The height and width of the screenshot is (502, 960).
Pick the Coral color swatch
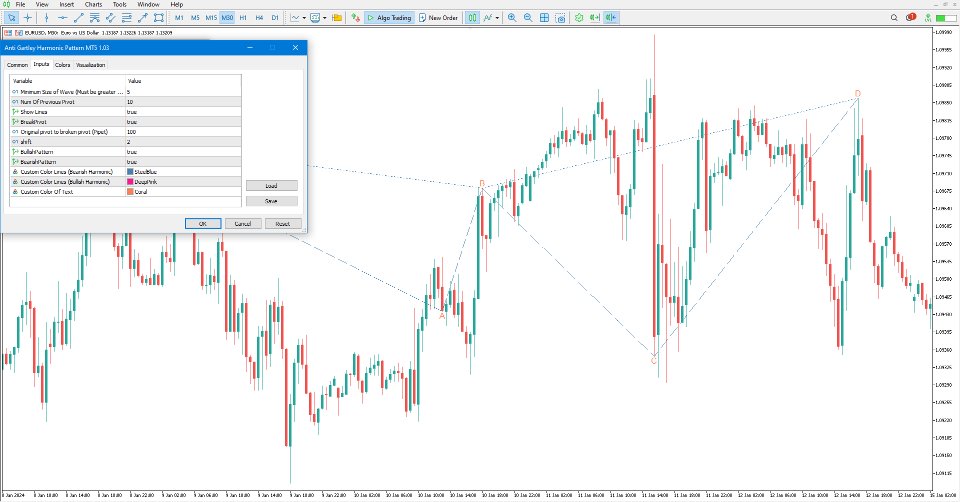tap(130, 192)
